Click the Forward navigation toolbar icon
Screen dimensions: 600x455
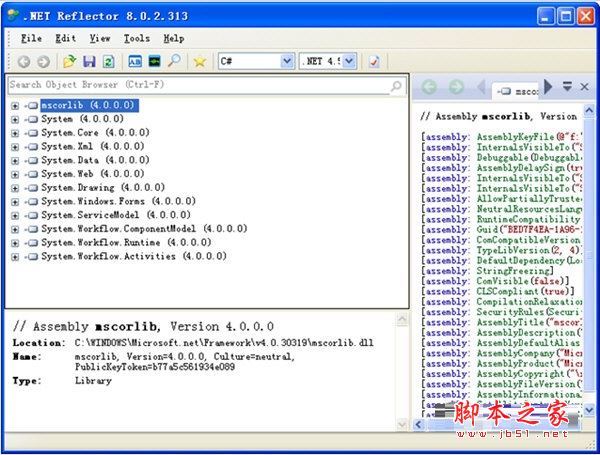(x=43, y=62)
